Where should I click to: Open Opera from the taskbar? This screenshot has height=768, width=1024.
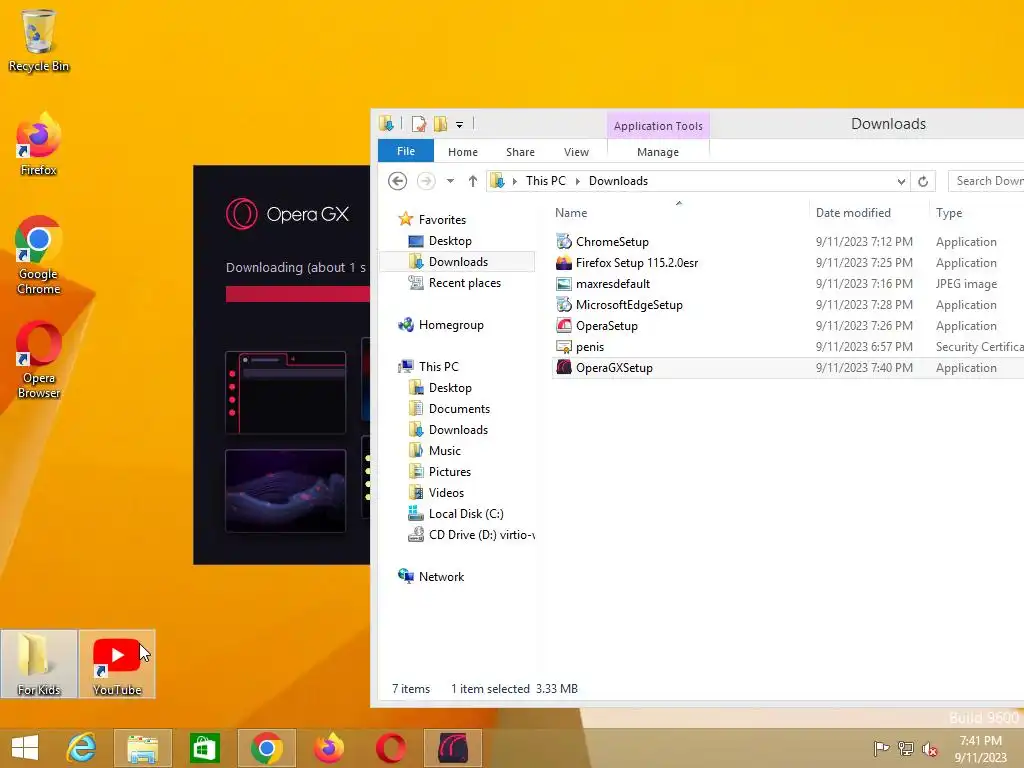(x=391, y=748)
